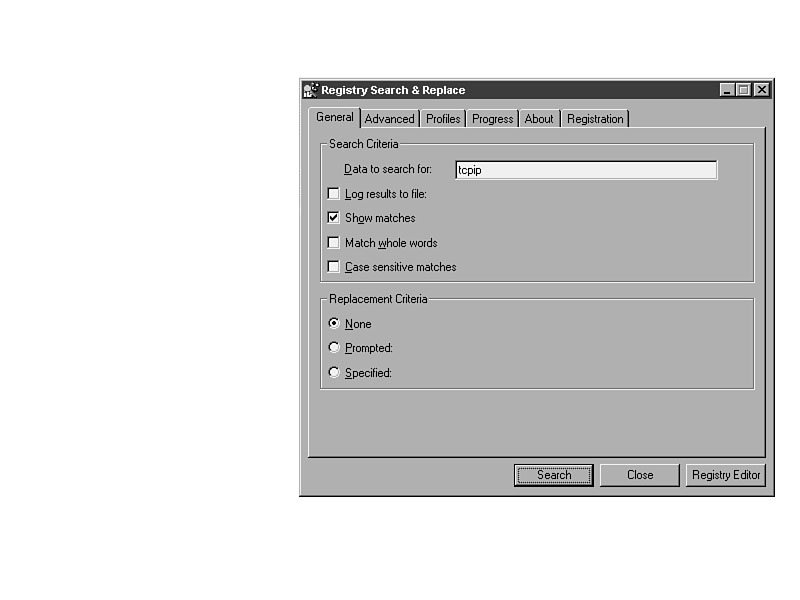Viewport: 800px width, 600px height.
Task: Go to the Profiles tab
Action: [443, 119]
